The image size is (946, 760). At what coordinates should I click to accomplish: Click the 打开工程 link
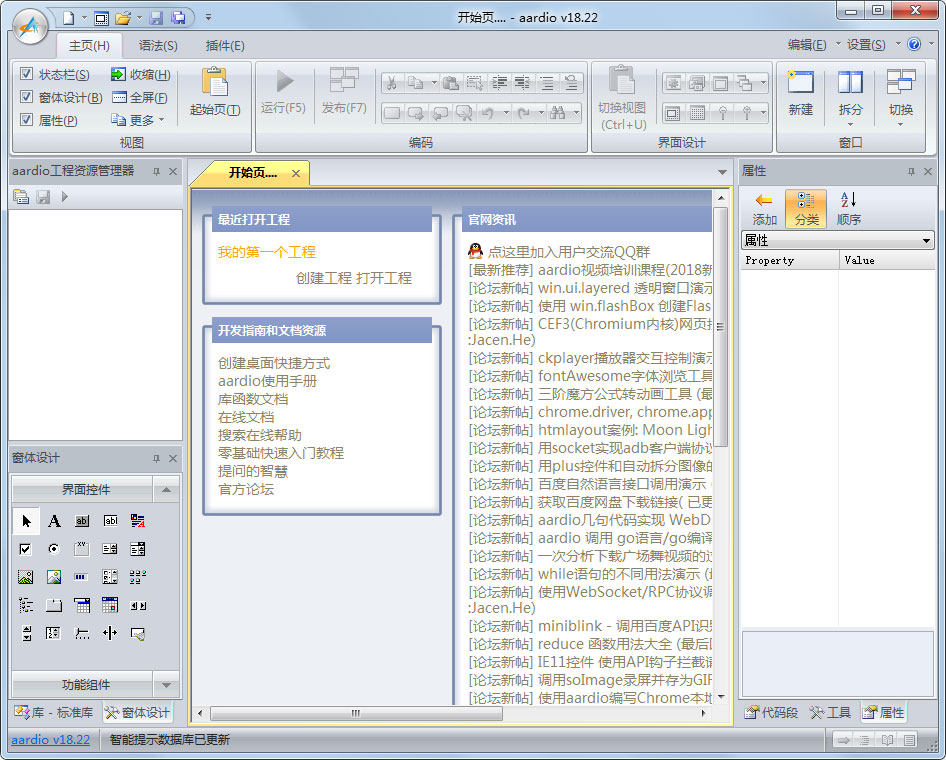[x=384, y=278]
